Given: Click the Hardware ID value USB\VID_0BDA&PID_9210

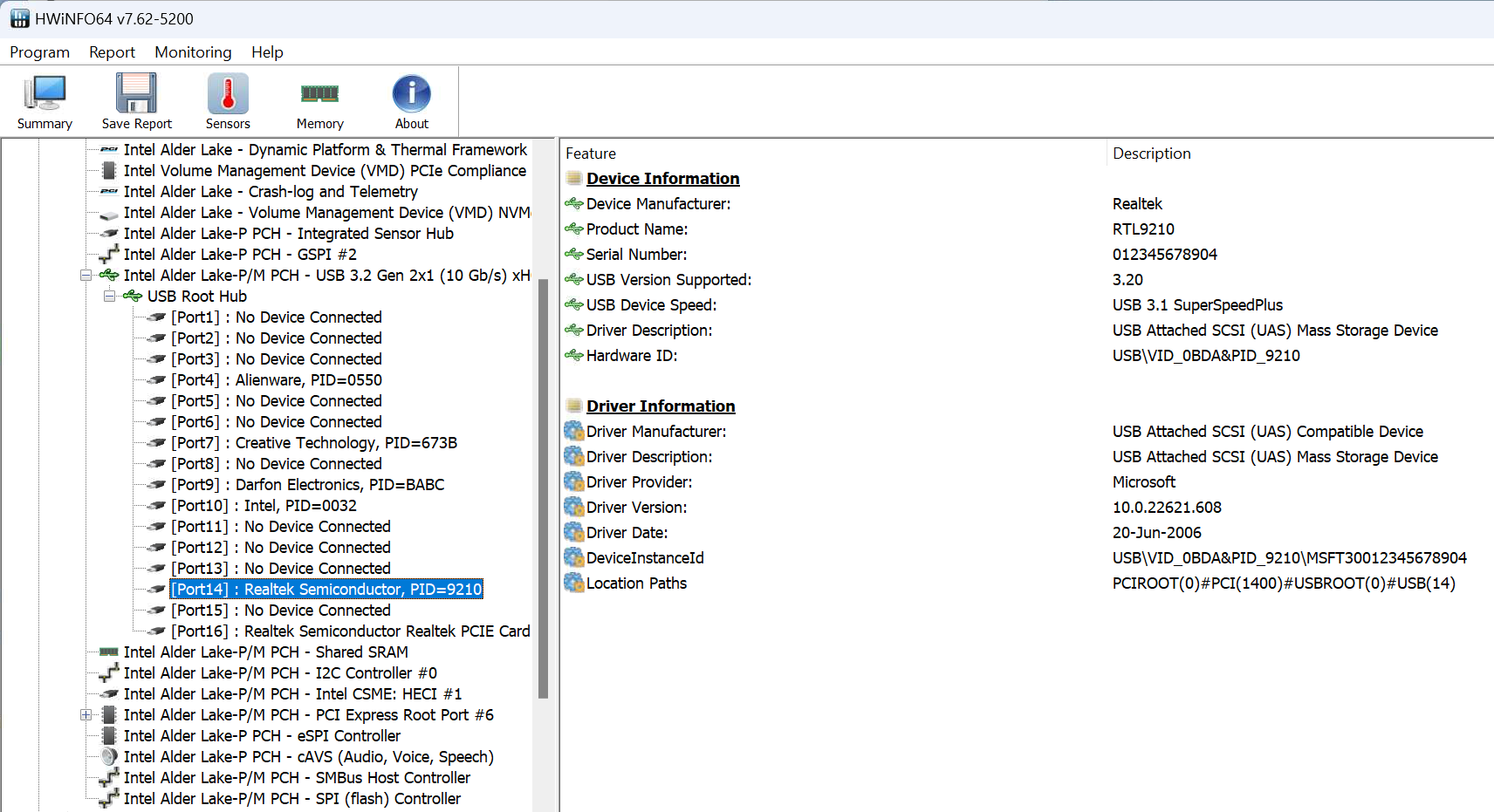Looking at the screenshot, I should pyautogui.click(x=1206, y=356).
